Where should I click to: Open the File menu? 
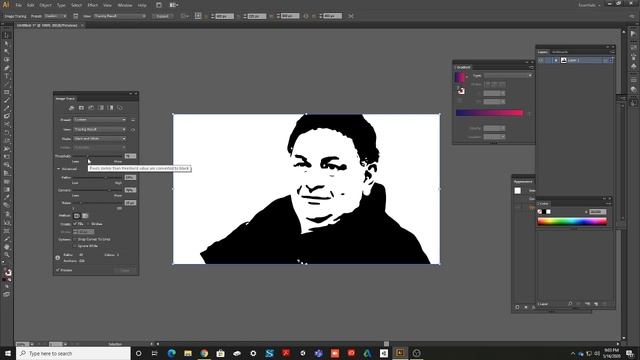point(18,5)
